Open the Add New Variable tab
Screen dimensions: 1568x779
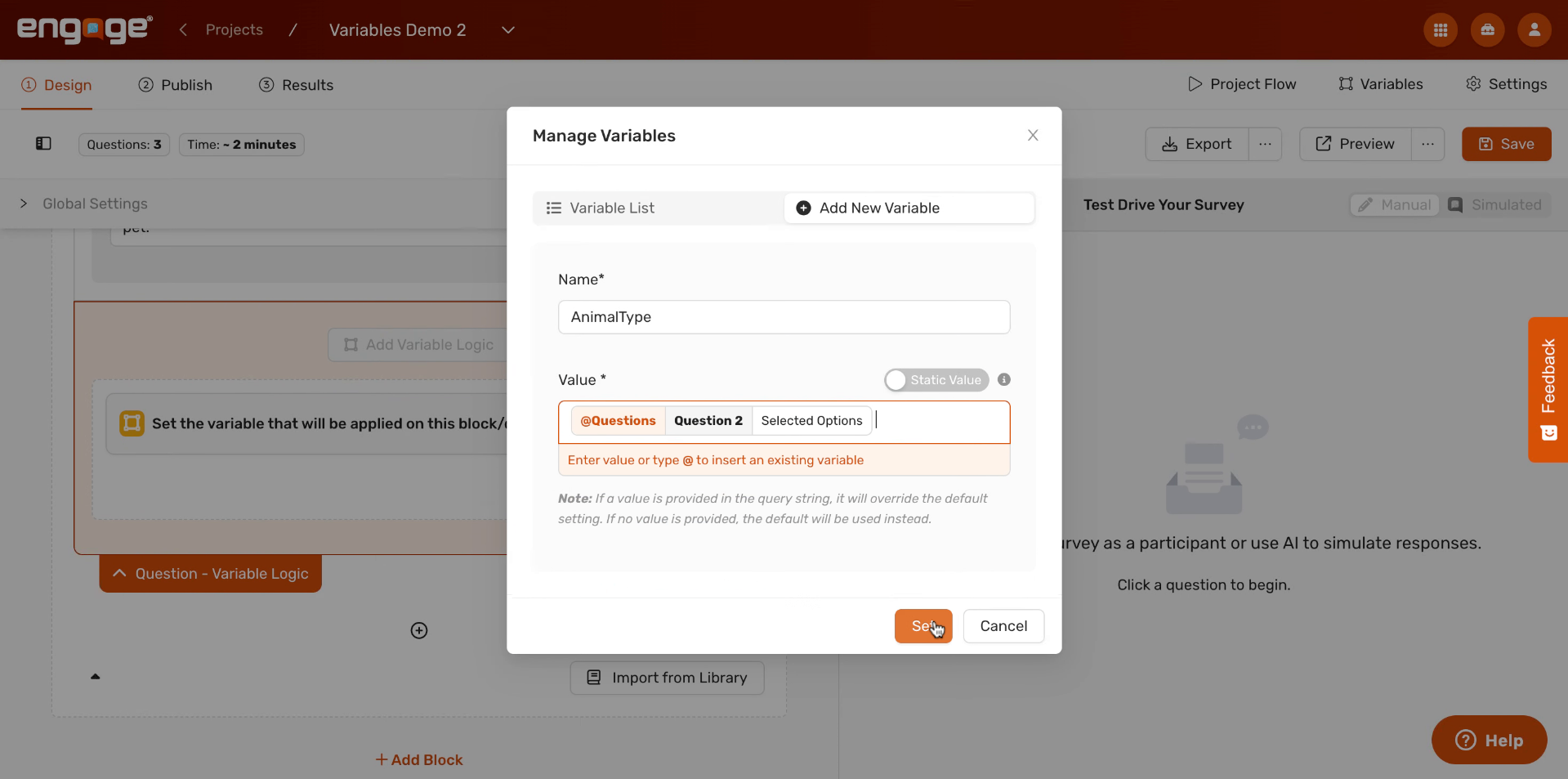(x=909, y=208)
